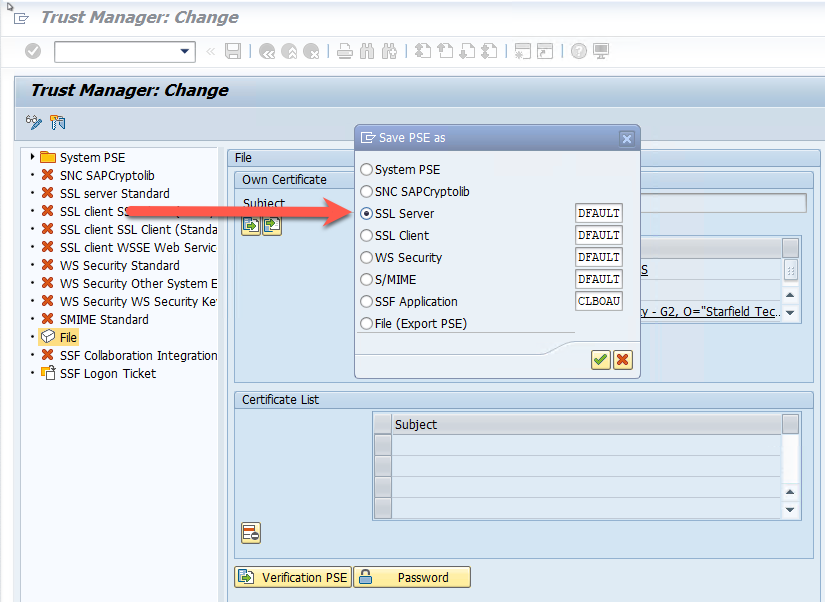
Task: Click the SSL Server DFAULT input field
Action: (598, 214)
